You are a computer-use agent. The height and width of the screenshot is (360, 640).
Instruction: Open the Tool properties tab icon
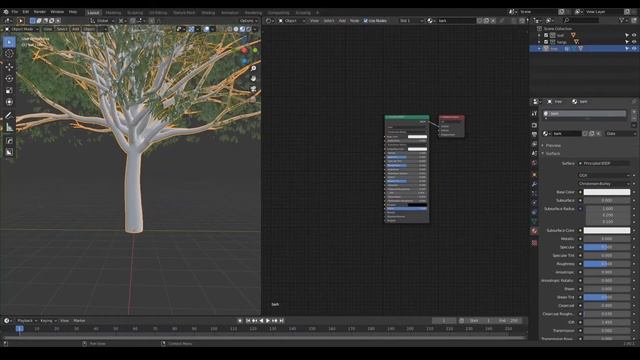pos(534,113)
